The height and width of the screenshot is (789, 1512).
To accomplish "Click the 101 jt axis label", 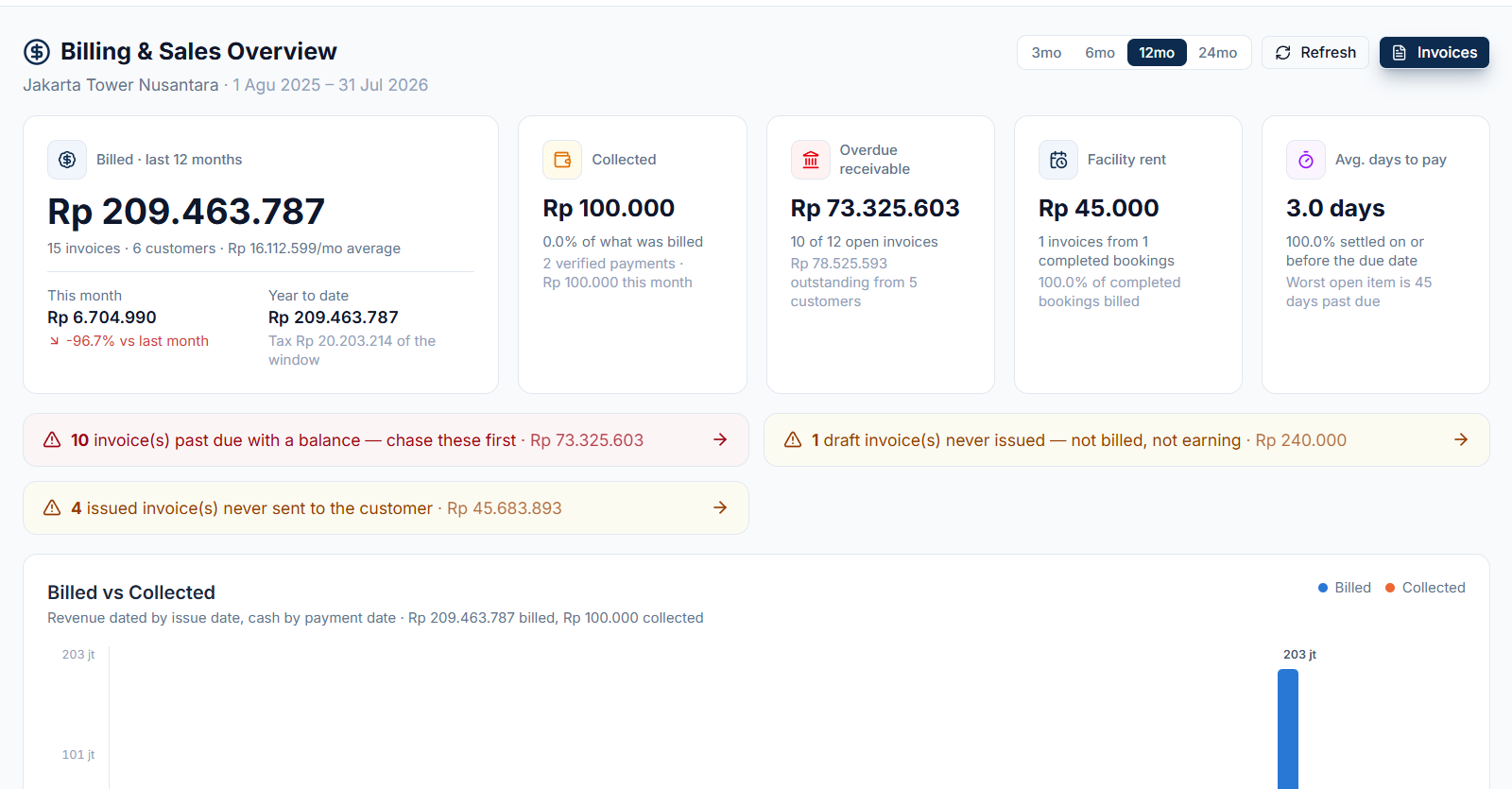I will tap(78, 755).
